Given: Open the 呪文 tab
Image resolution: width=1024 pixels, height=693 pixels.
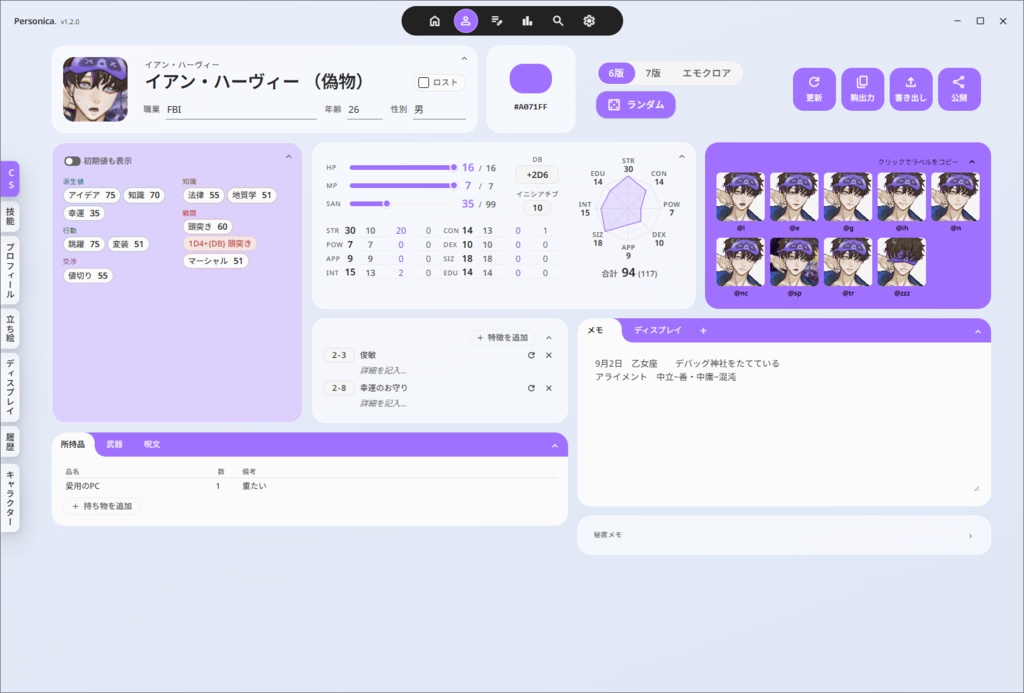Looking at the screenshot, I should [152, 444].
